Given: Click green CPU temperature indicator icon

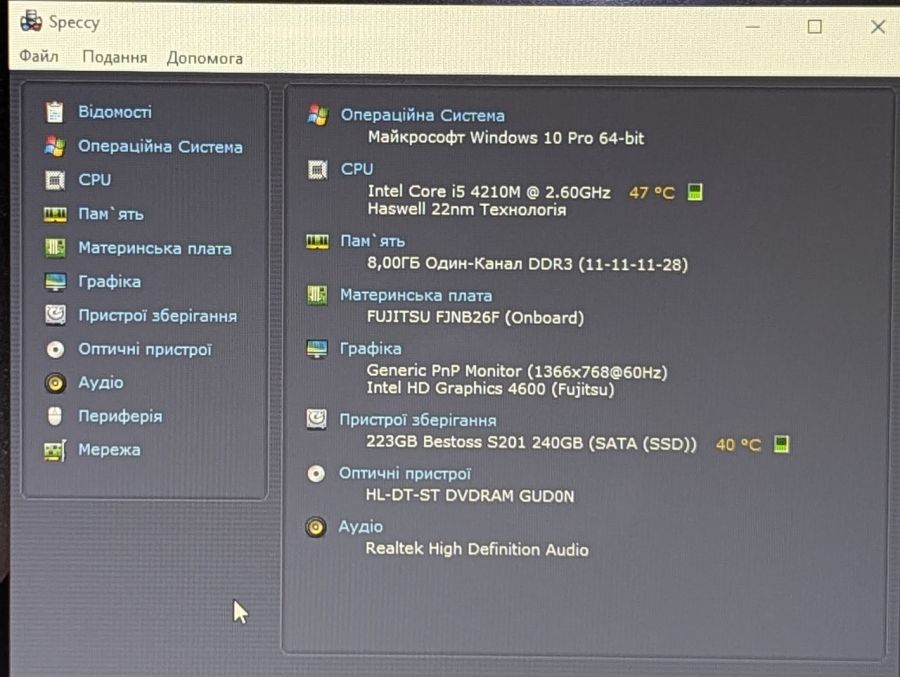Looking at the screenshot, I should (x=695, y=192).
